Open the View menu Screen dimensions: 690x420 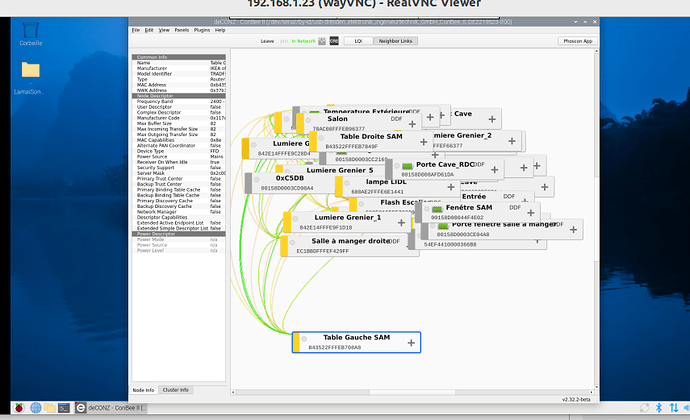point(164,30)
